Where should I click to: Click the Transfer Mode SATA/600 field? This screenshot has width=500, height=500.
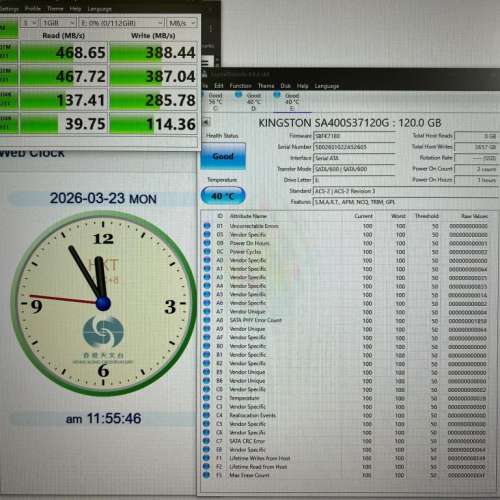[x=354, y=169]
